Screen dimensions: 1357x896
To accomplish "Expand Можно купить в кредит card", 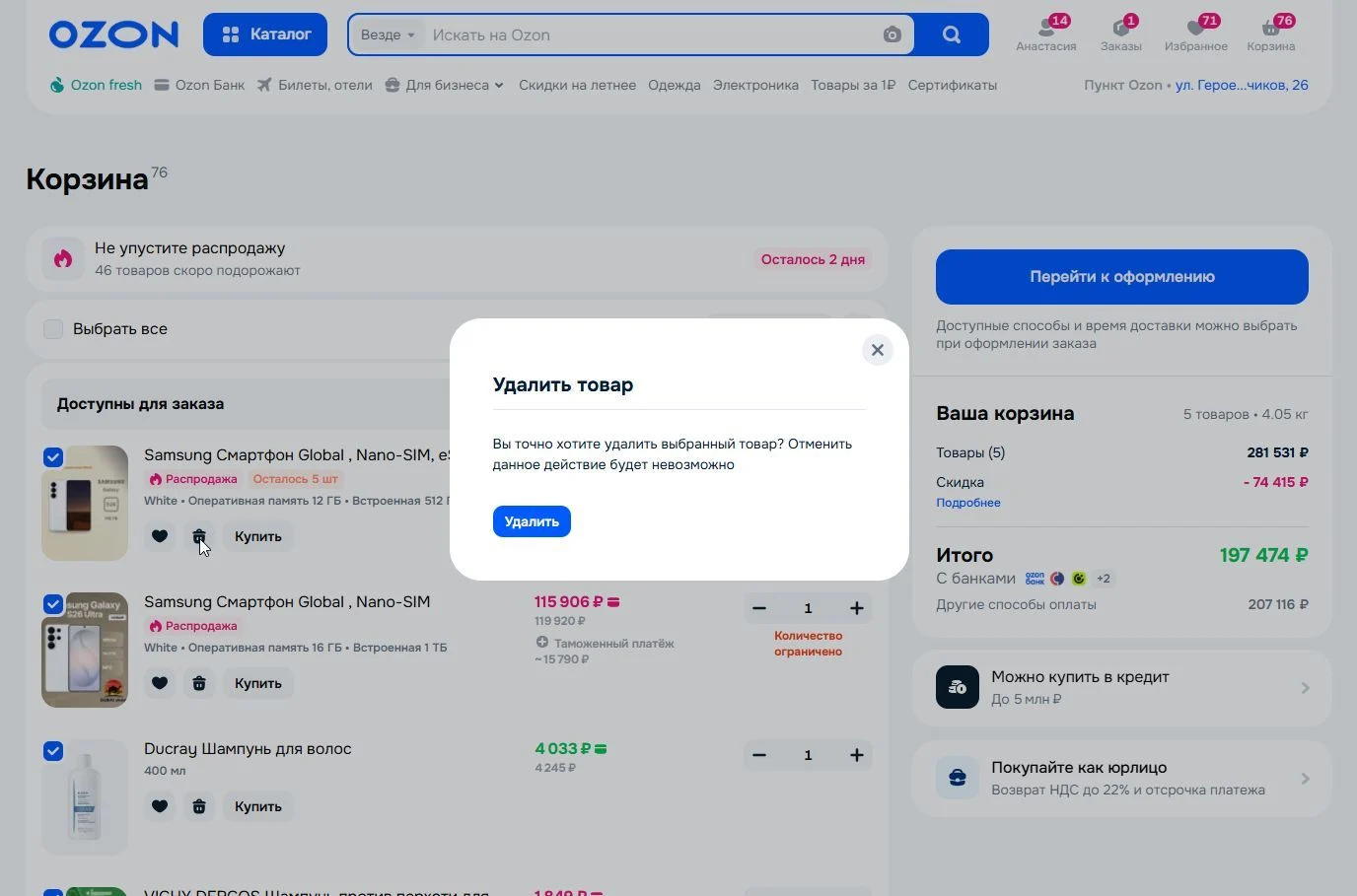I will pos(1121,688).
